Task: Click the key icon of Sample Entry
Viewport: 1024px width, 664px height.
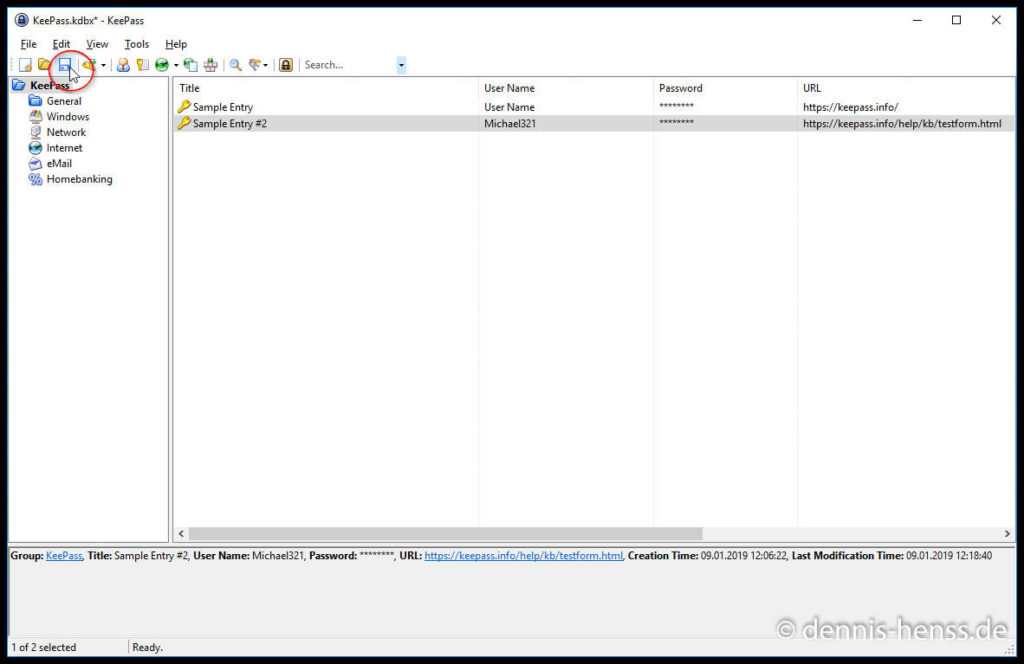Action: point(184,106)
